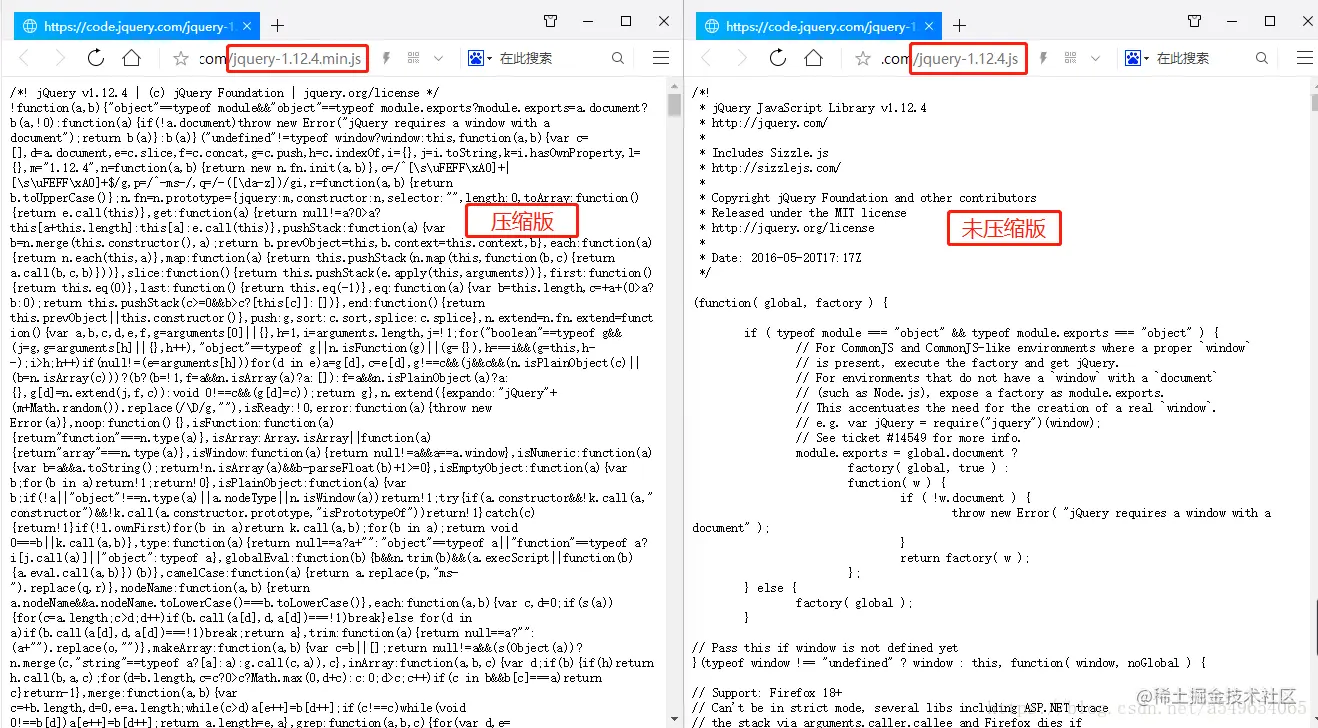The height and width of the screenshot is (728, 1318).
Task: Go to home page in left browser window
Action: [x=131, y=59]
